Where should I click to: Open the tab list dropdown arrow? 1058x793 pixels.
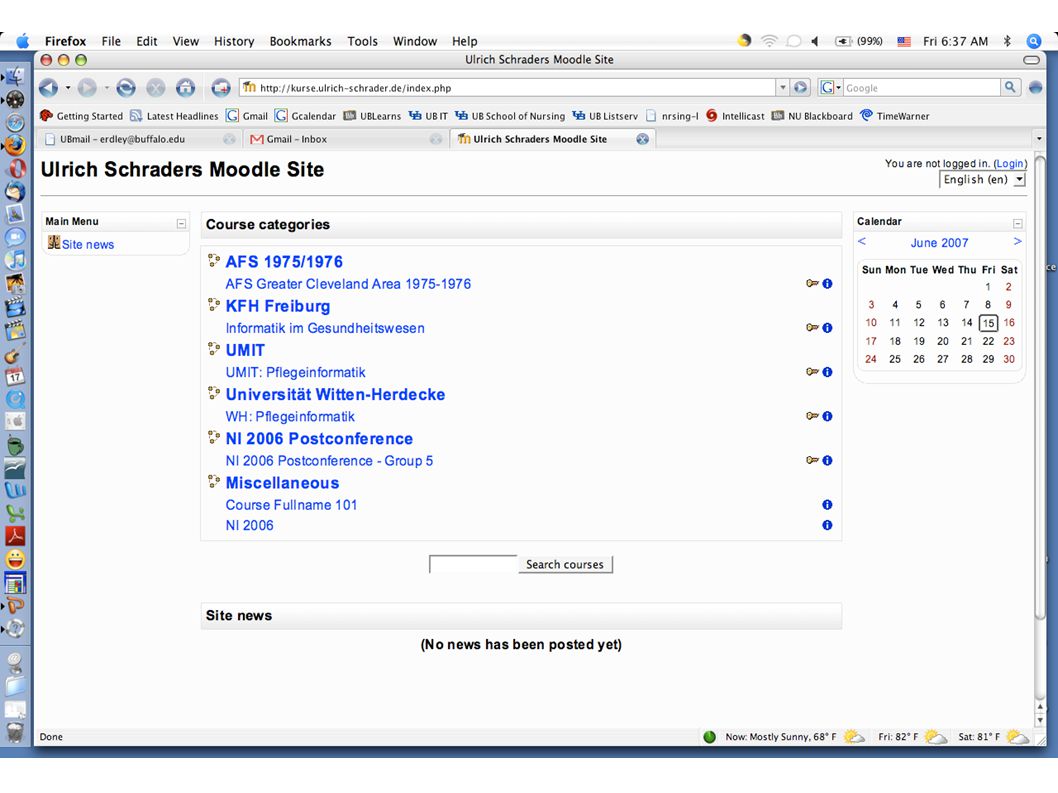click(x=1039, y=139)
